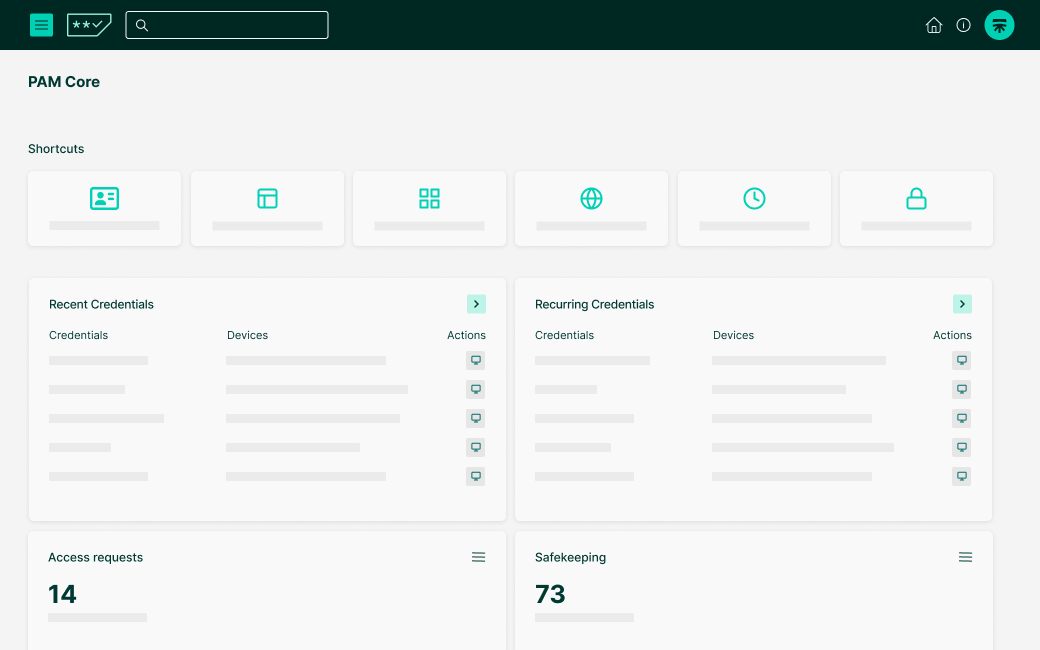
Task: Open the hamburger menu in top bar
Action: coord(41,25)
